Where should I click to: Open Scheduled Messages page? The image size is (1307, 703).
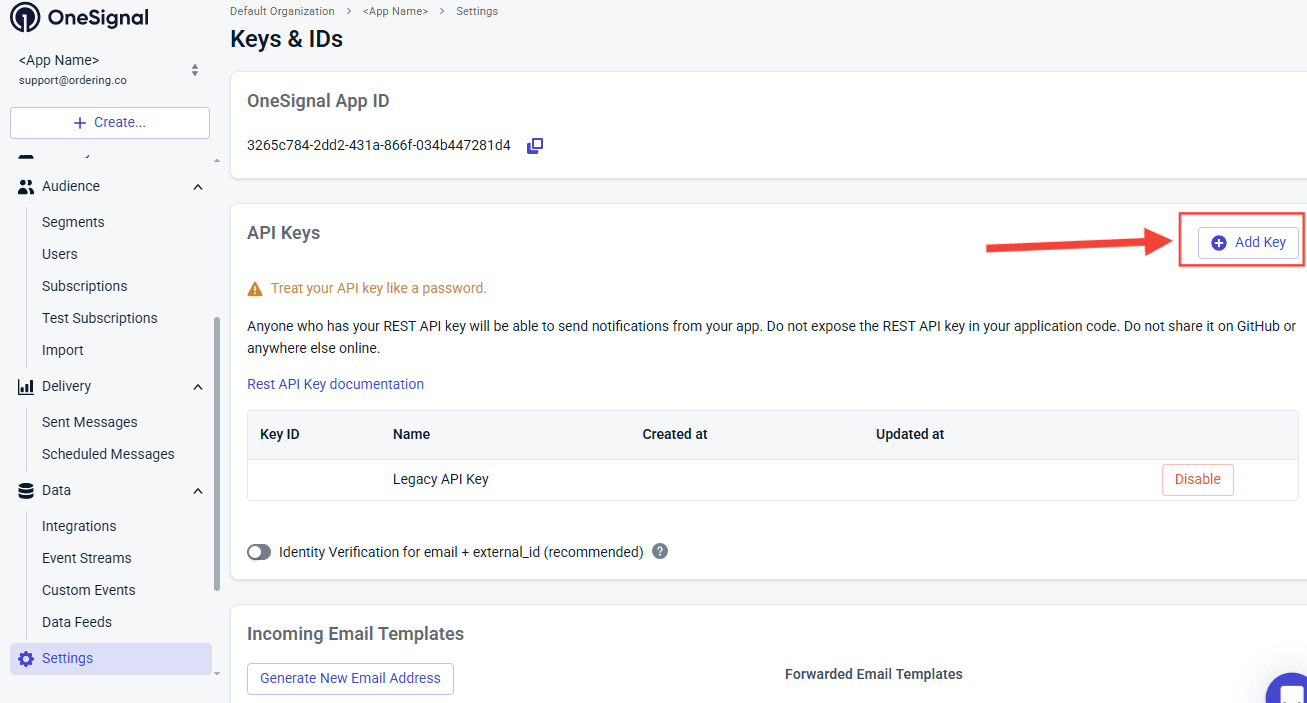(108, 454)
